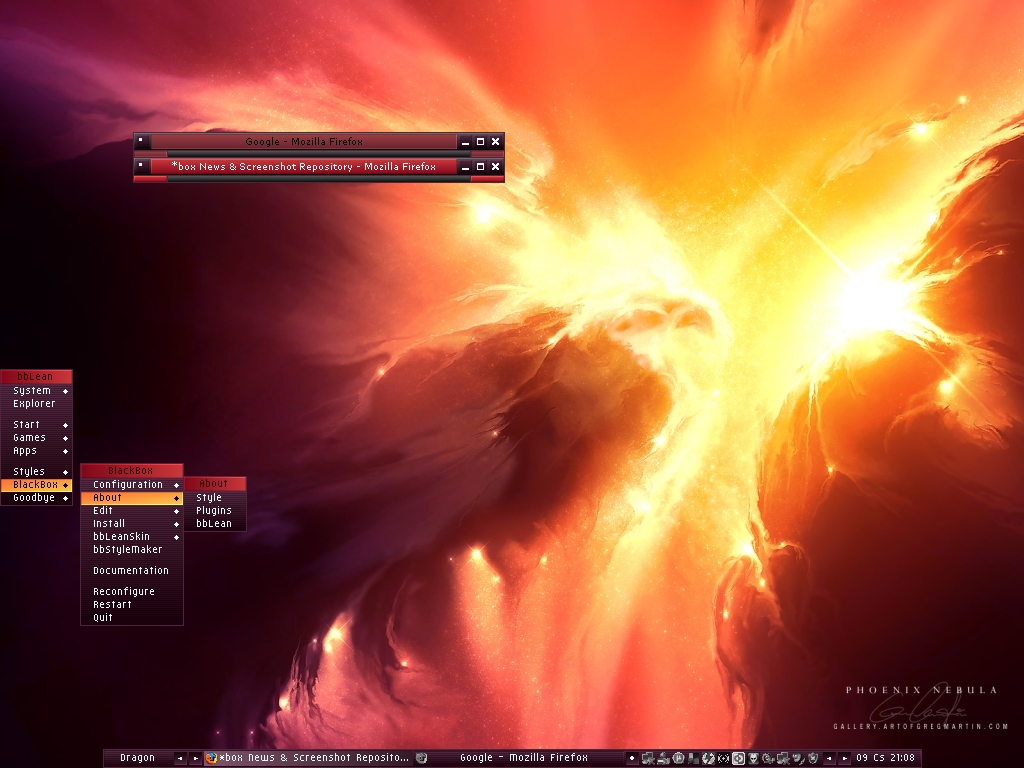The width and height of the screenshot is (1024, 768).
Task: Click the left arrow beside the taskbar clock
Action: coord(829,758)
